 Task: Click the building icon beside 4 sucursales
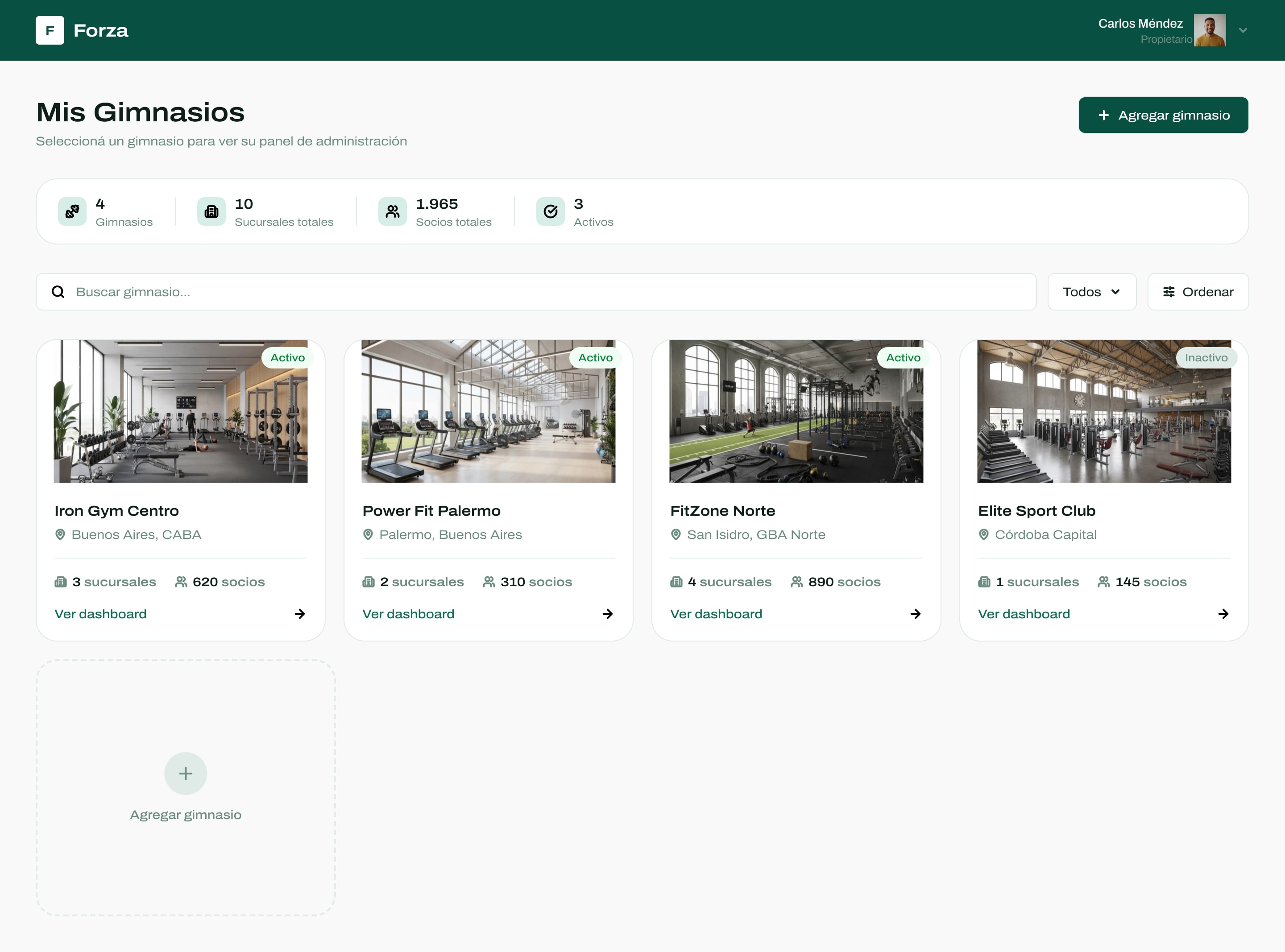[676, 581]
